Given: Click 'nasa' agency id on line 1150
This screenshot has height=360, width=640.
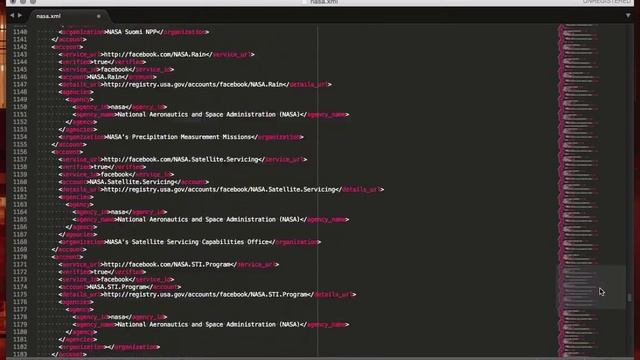Looking at the screenshot, I should [x=118, y=107].
